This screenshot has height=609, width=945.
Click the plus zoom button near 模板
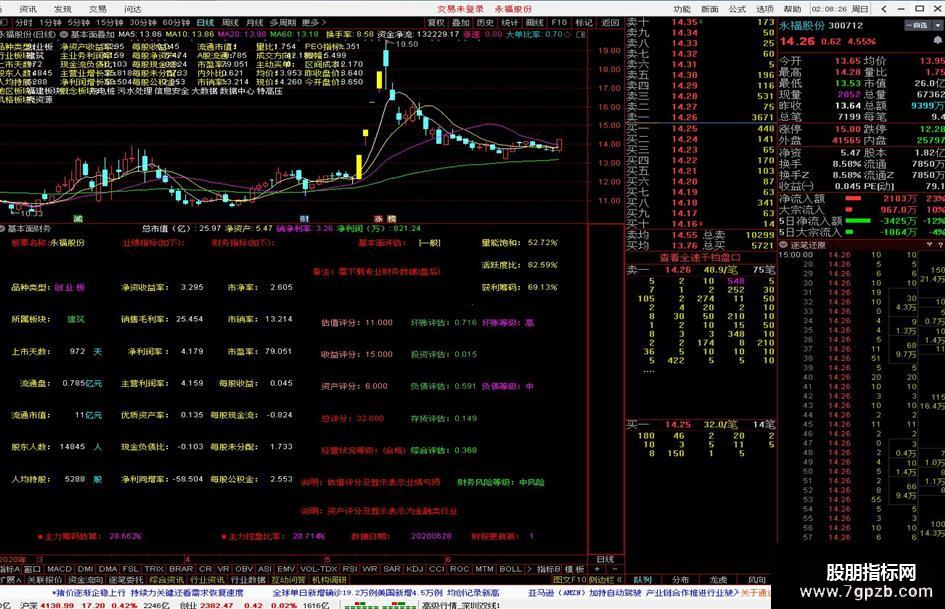597,569
